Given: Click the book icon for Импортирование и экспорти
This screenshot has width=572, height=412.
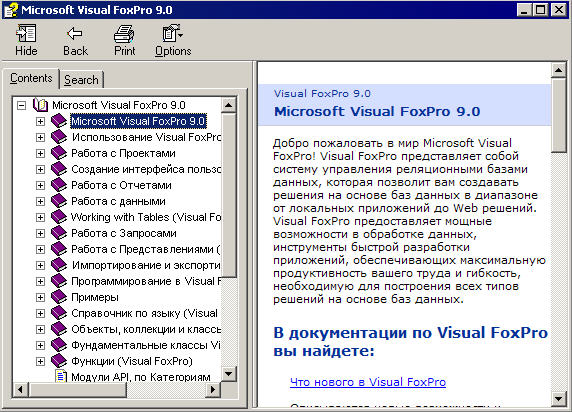Looking at the screenshot, I should [x=59, y=265].
